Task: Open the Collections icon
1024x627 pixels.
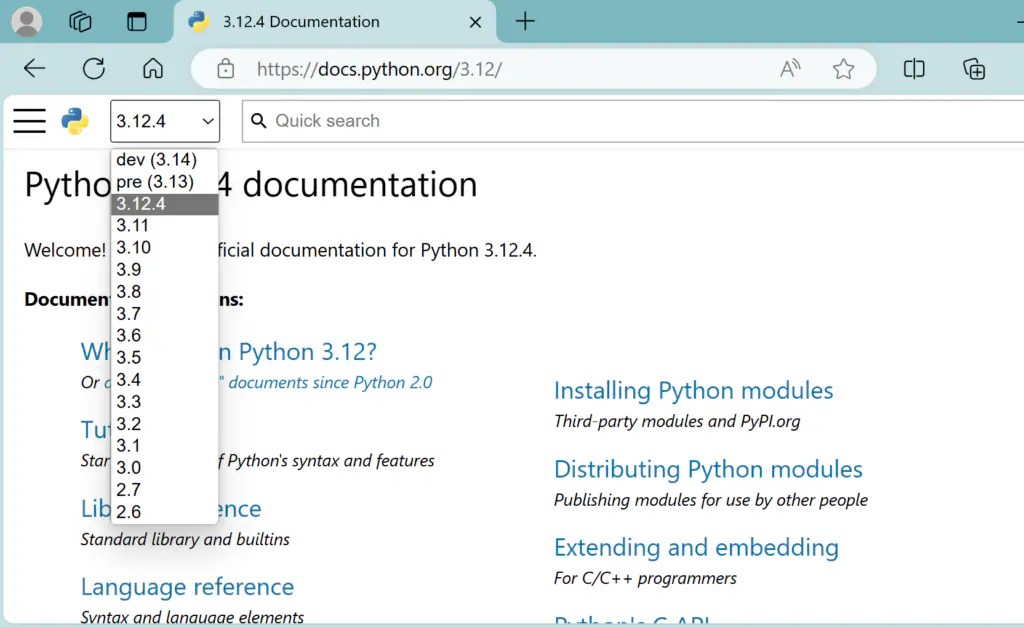Action: coord(973,69)
